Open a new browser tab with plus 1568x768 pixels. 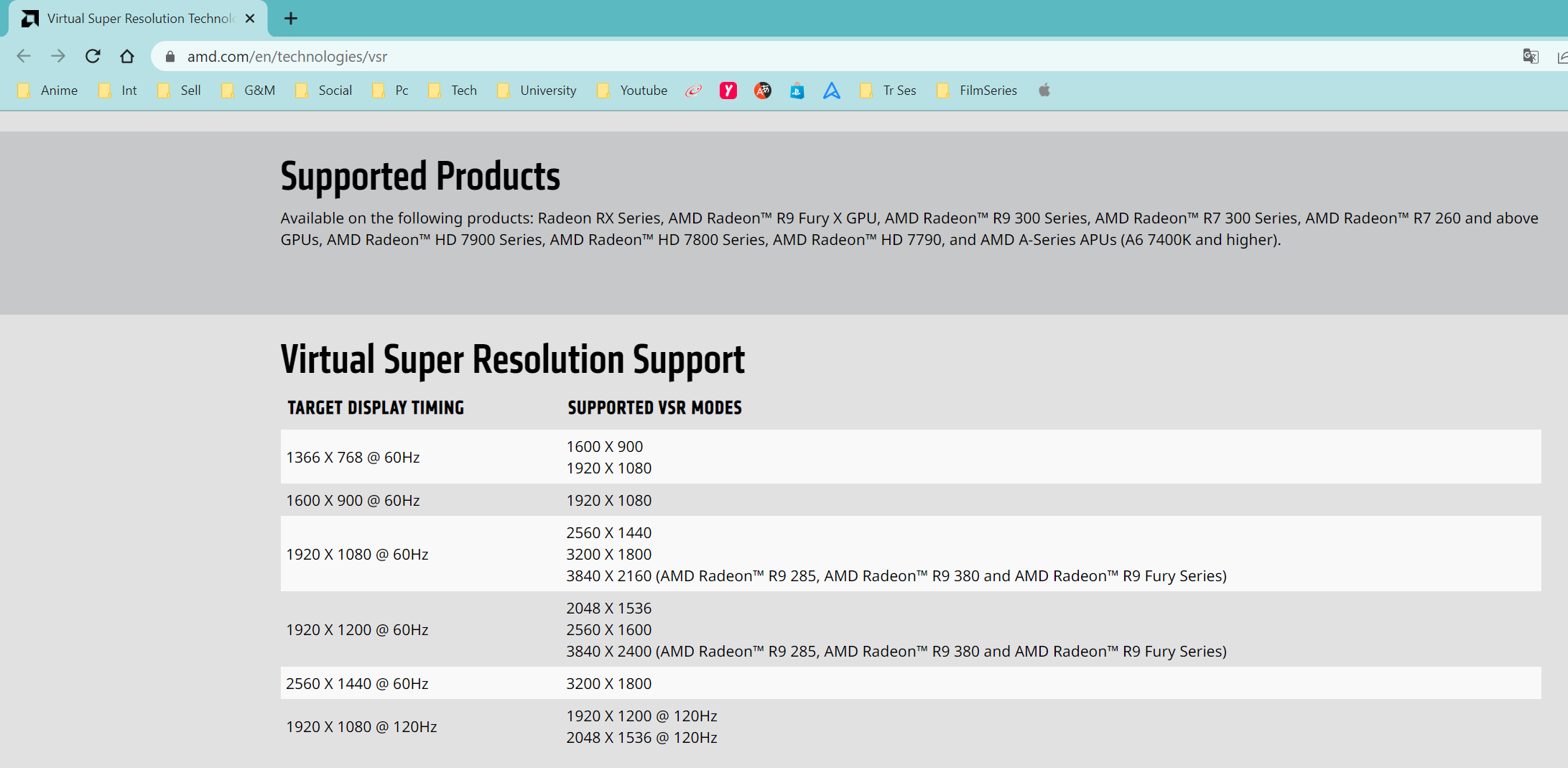290,19
